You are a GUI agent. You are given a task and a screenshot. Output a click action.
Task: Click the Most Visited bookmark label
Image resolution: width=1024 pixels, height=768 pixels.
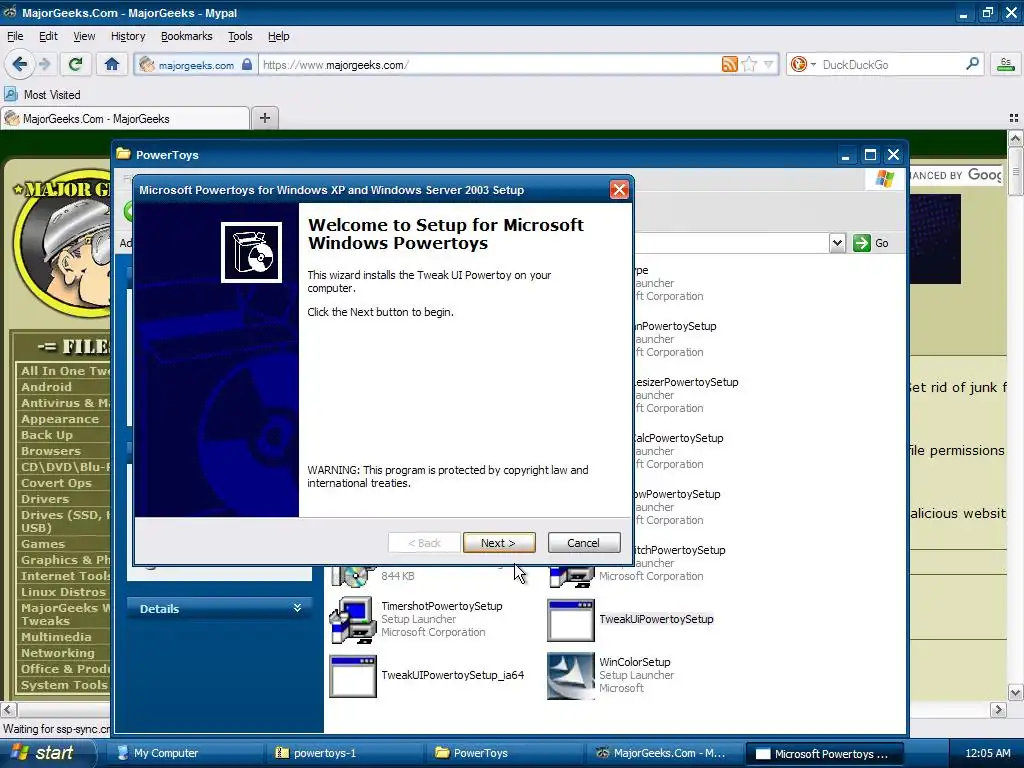click(52, 95)
